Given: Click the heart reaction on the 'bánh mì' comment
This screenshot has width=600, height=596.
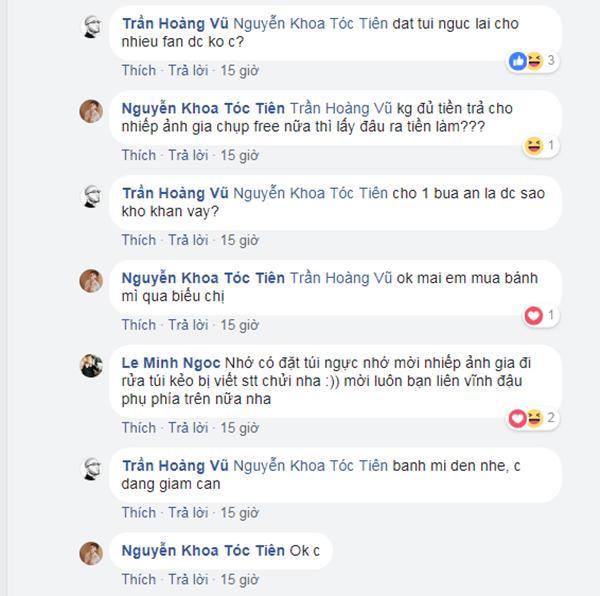Looking at the screenshot, I should point(533,316).
